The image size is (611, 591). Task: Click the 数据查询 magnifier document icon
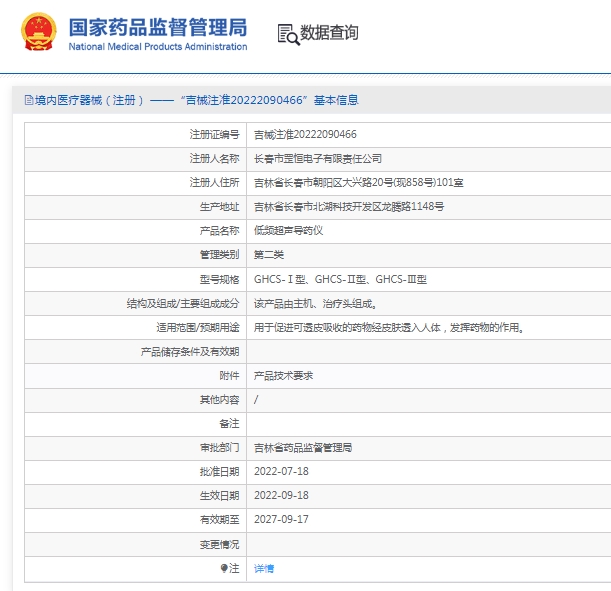[x=288, y=34]
